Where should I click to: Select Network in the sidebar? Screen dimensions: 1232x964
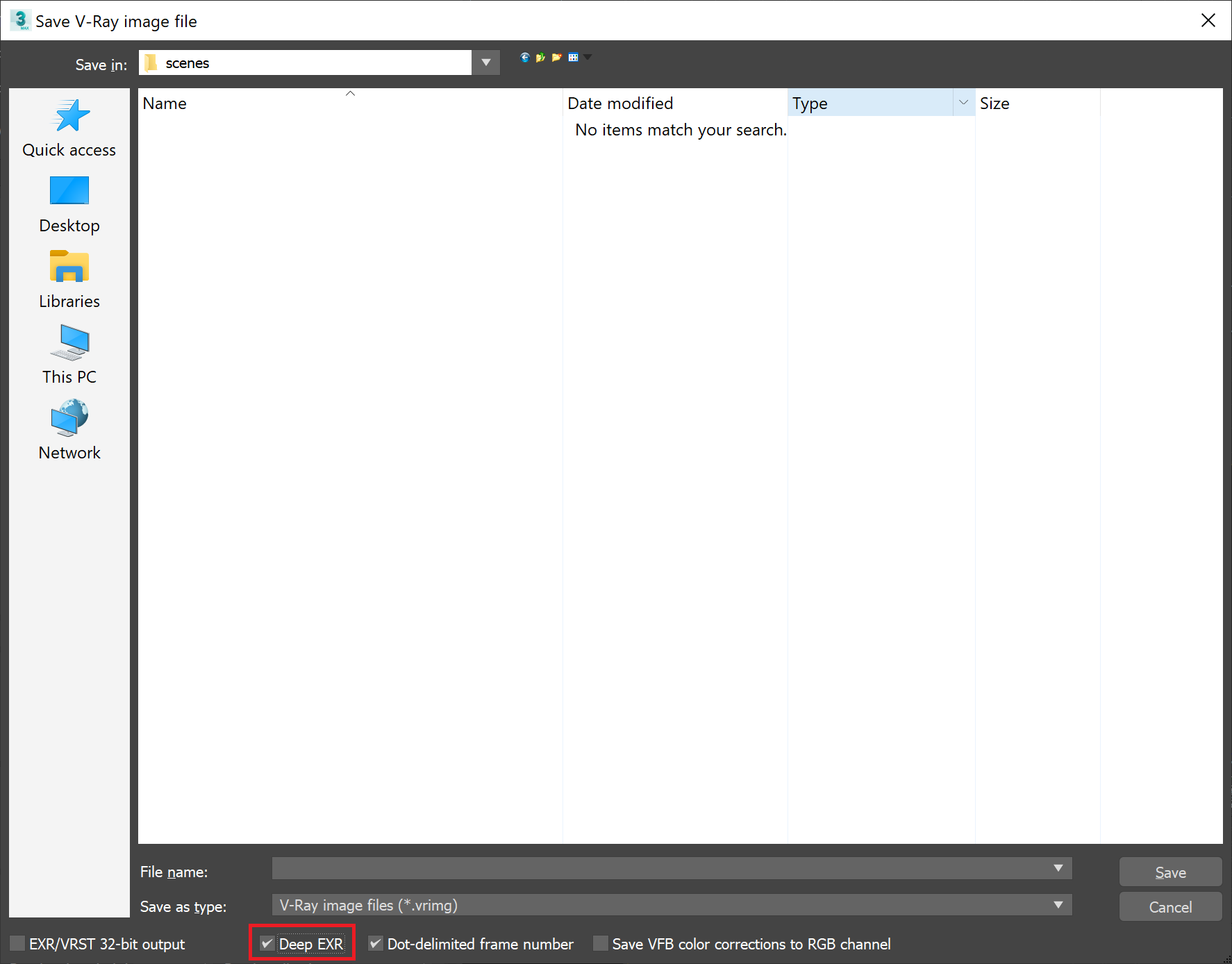[x=69, y=431]
